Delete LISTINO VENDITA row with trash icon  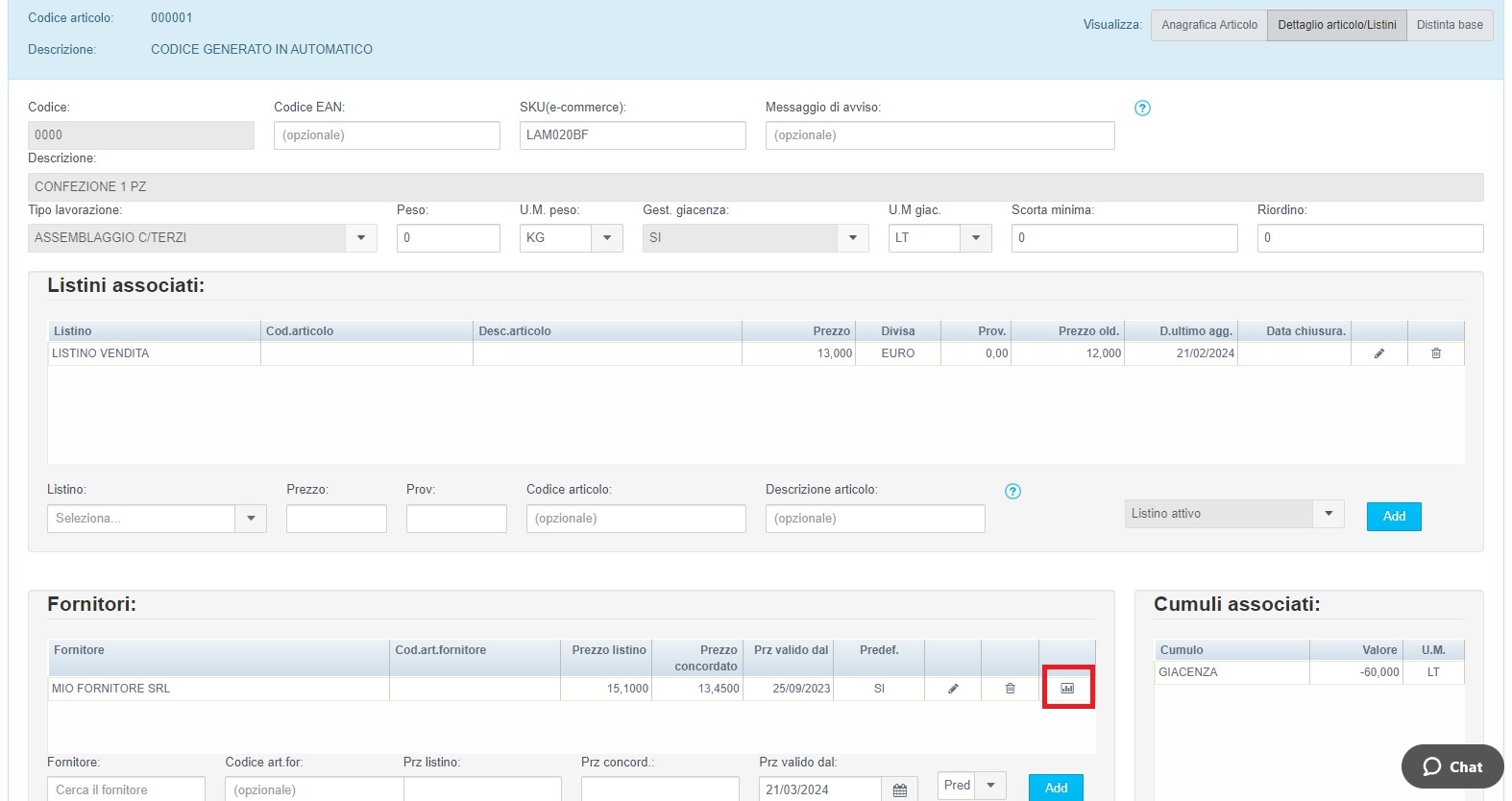tap(1436, 353)
